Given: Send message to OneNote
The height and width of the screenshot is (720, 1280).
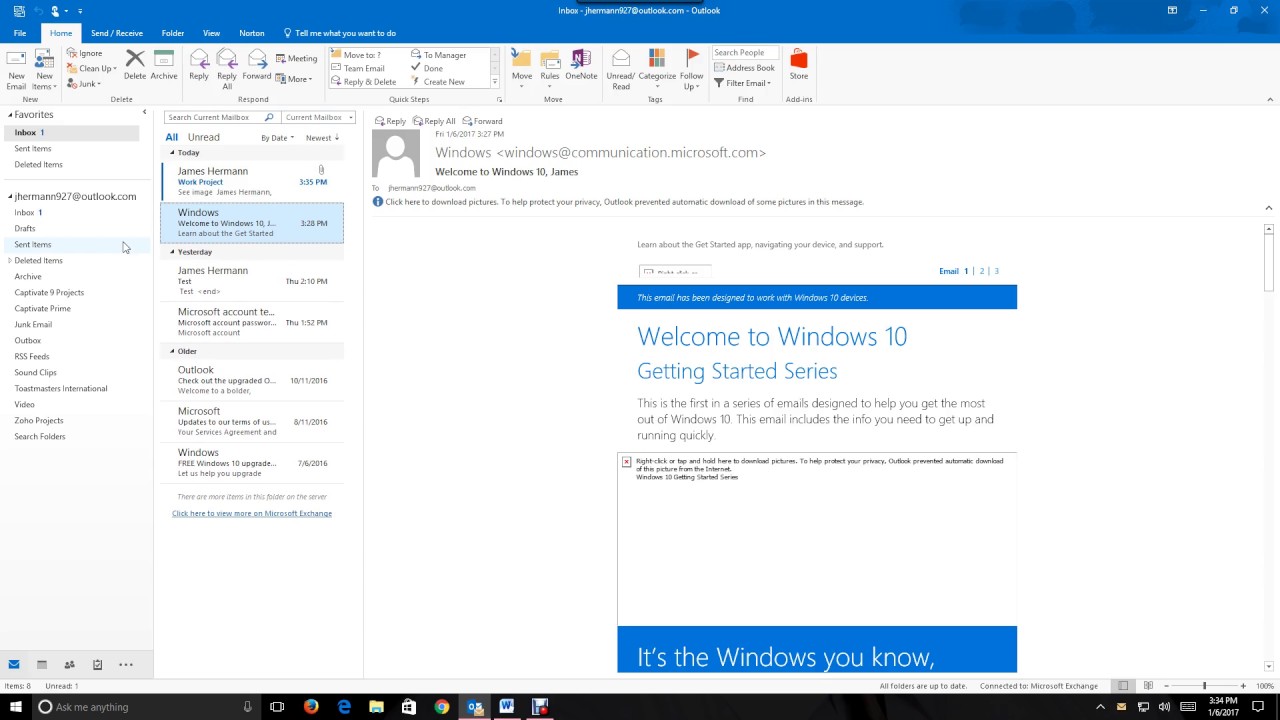Looking at the screenshot, I should click(x=581, y=65).
